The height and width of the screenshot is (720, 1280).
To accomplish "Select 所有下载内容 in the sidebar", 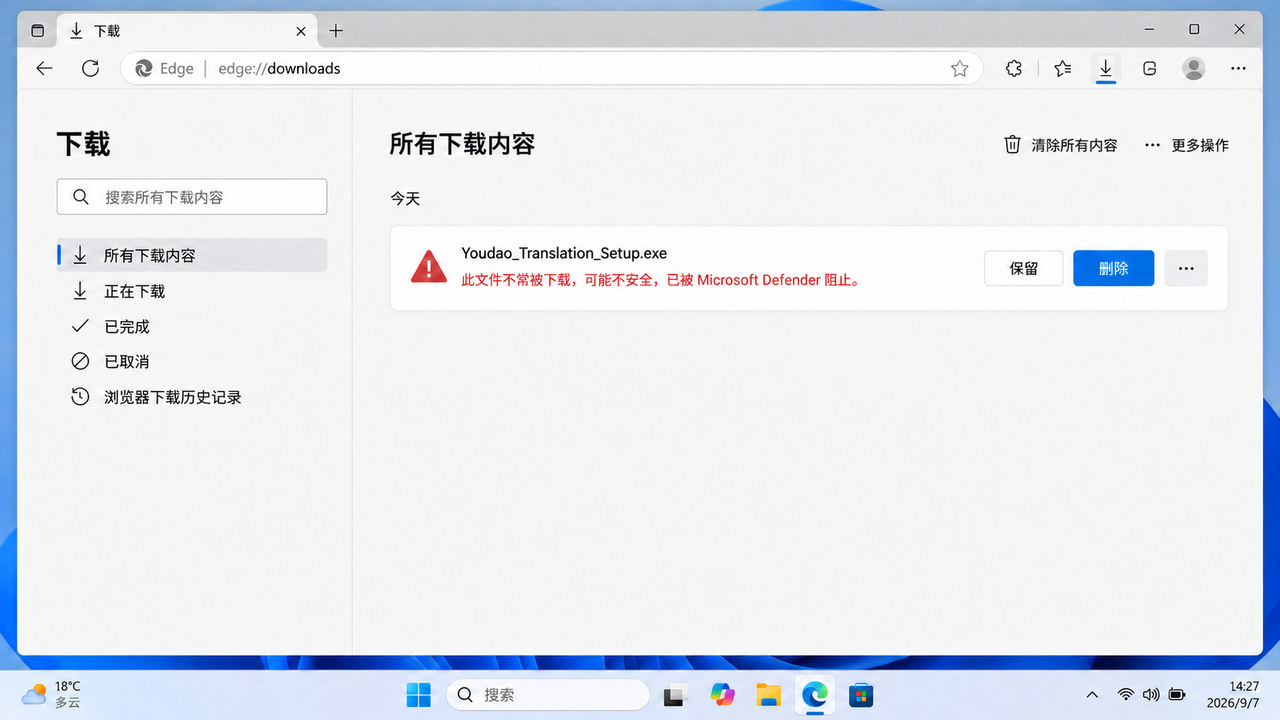I will [192, 255].
